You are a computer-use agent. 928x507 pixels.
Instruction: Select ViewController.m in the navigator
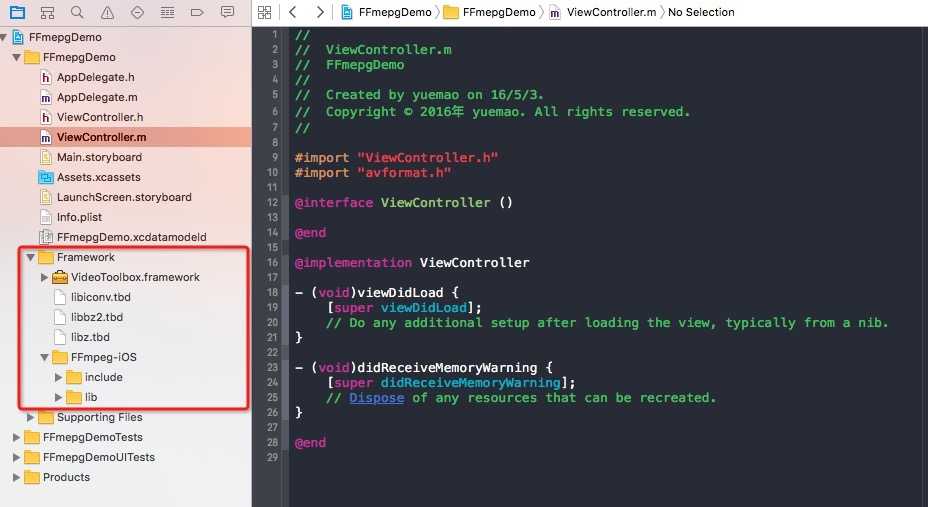tap(101, 137)
